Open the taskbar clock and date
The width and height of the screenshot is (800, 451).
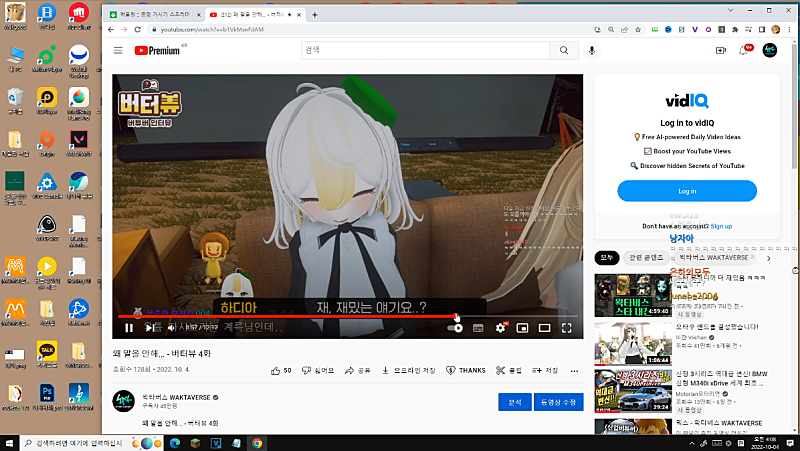click(765, 443)
